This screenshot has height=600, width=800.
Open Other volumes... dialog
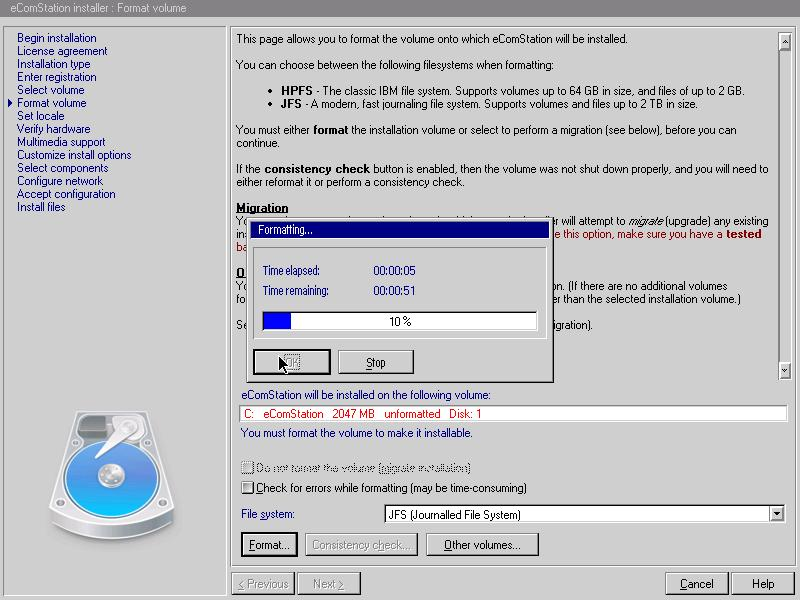(x=482, y=545)
